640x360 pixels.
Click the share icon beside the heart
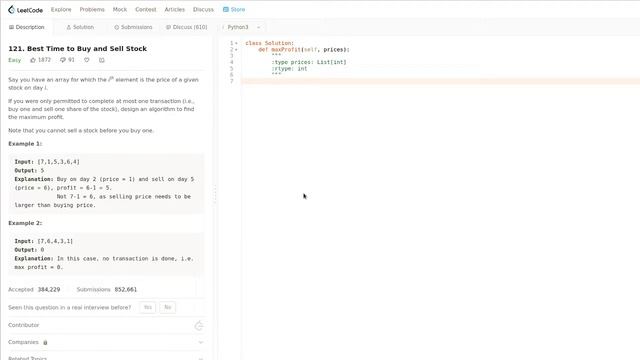click(102, 60)
